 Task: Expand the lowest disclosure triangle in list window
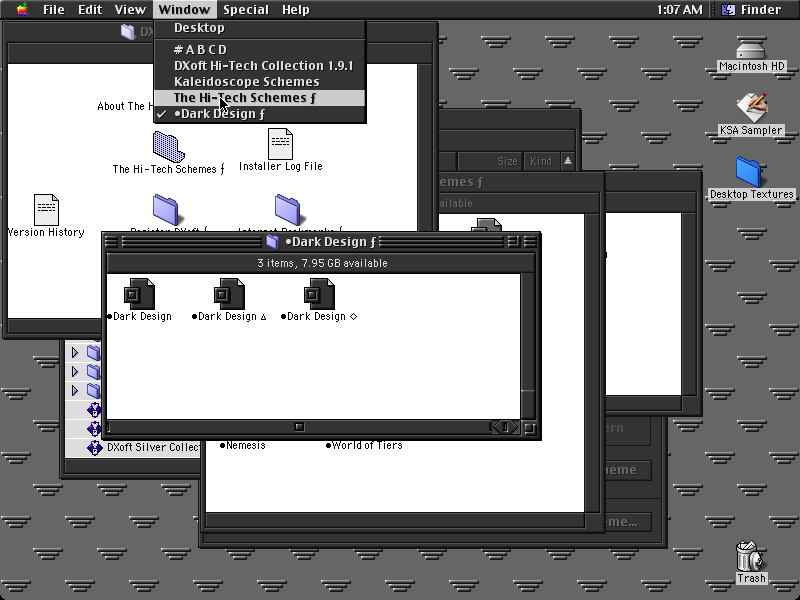(x=75, y=390)
